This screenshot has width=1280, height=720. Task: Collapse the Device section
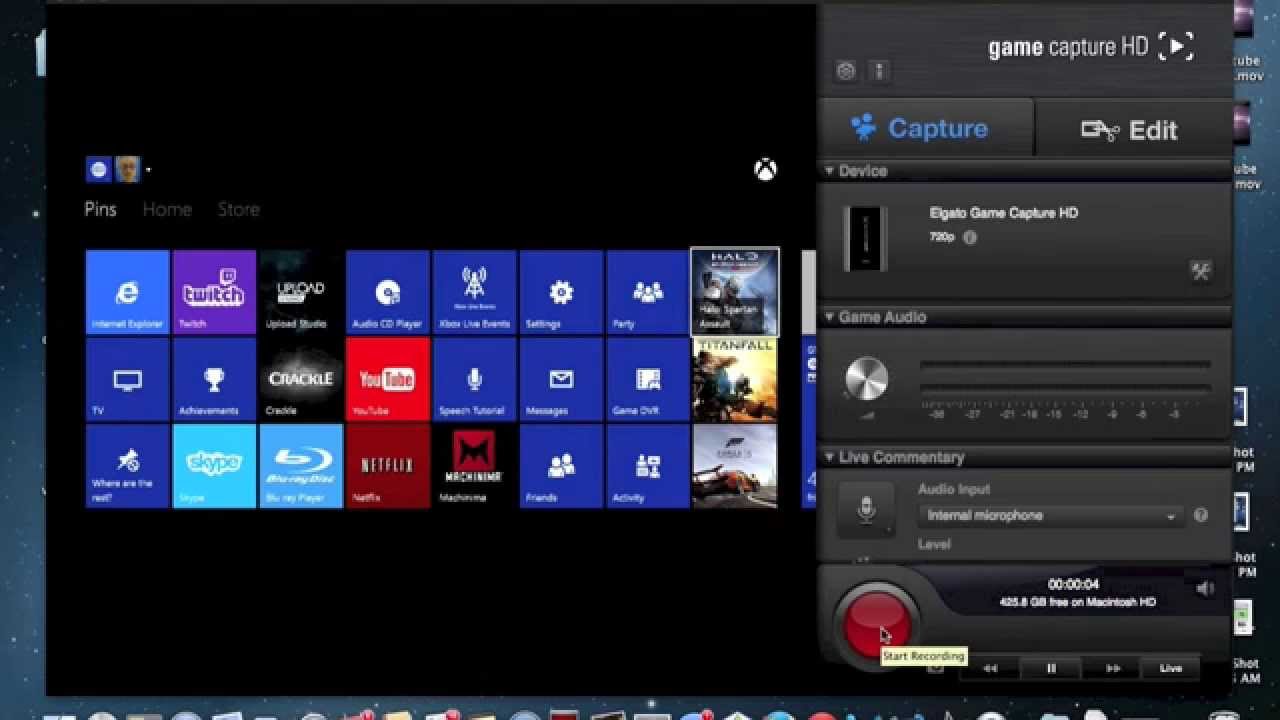point(829,171)
